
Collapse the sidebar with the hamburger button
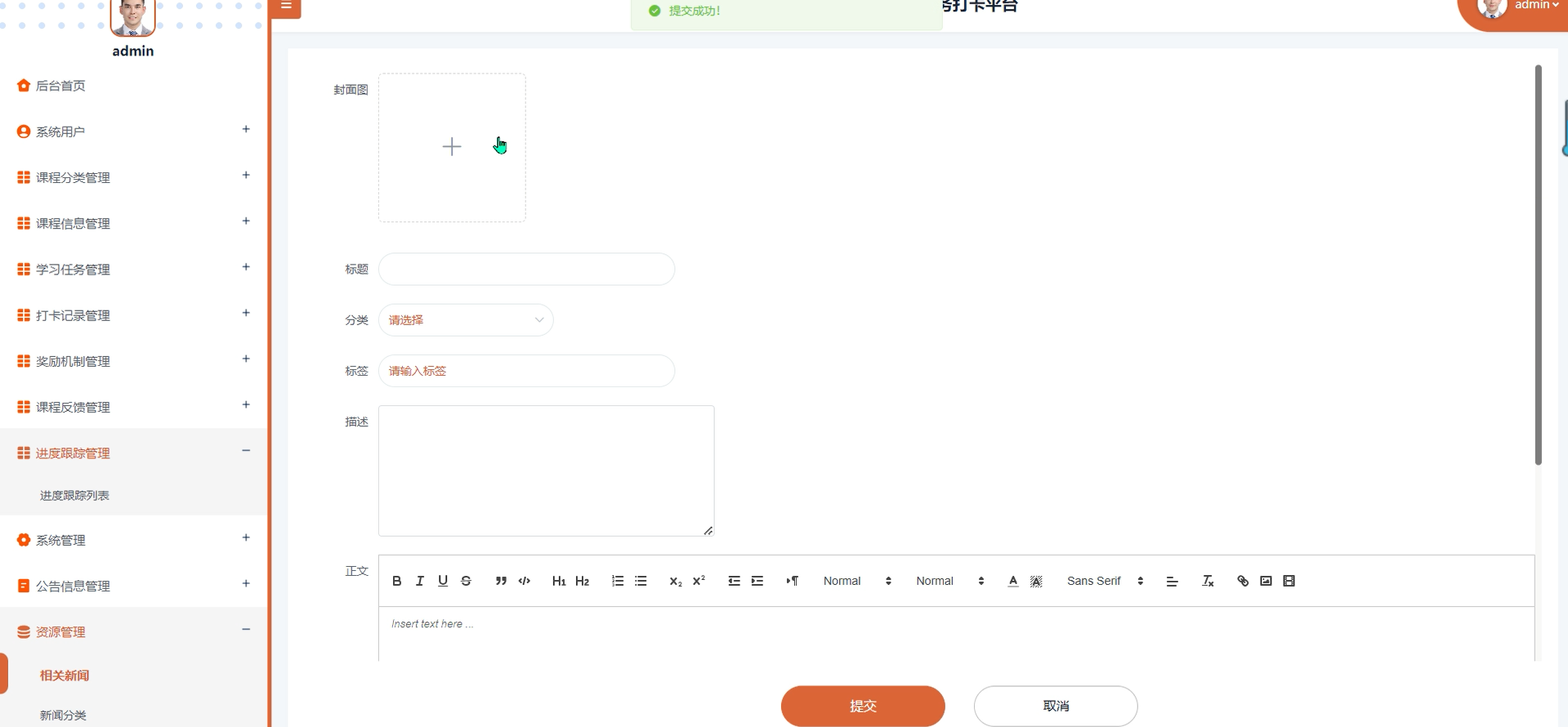(286, 7)
